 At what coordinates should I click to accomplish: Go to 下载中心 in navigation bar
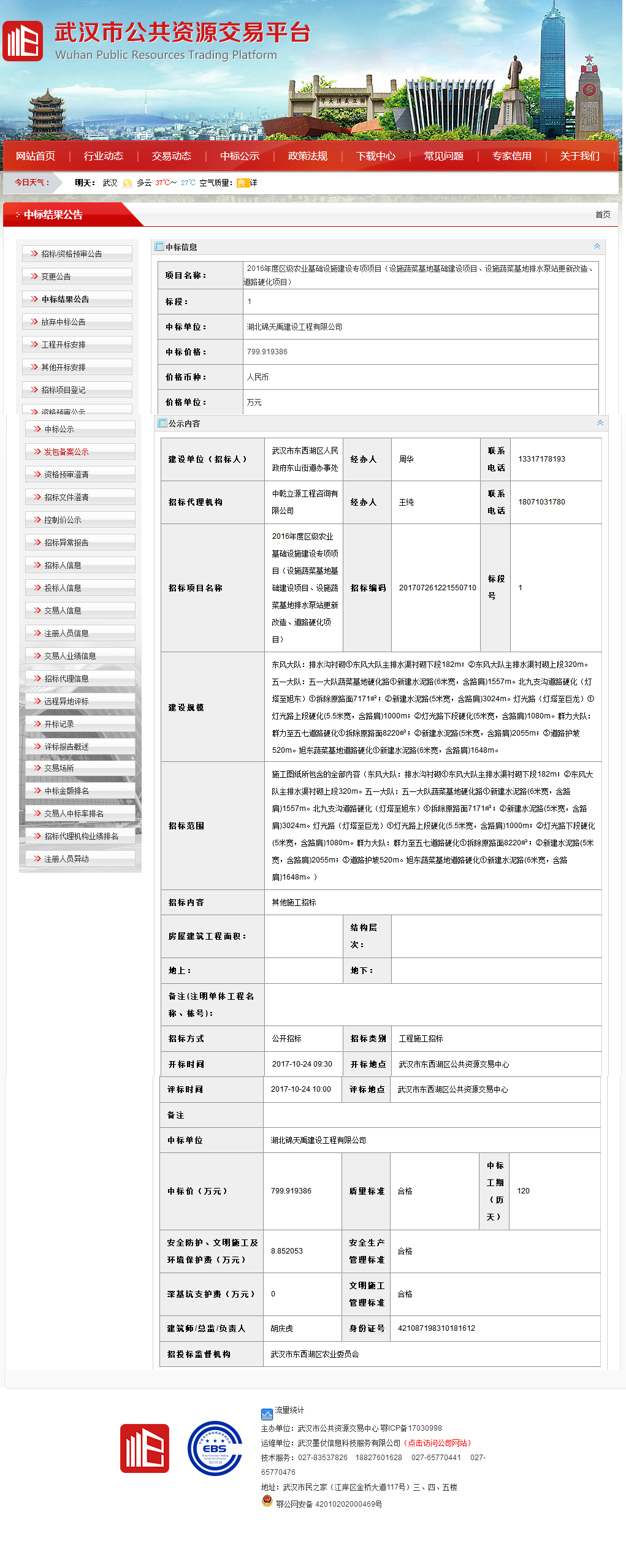[376, 156]
